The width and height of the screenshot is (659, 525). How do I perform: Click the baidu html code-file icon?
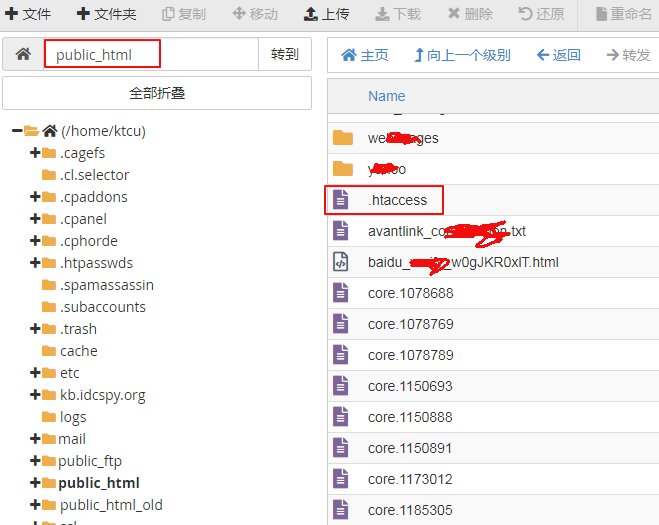pyautogui.click(x=341, y=261)
